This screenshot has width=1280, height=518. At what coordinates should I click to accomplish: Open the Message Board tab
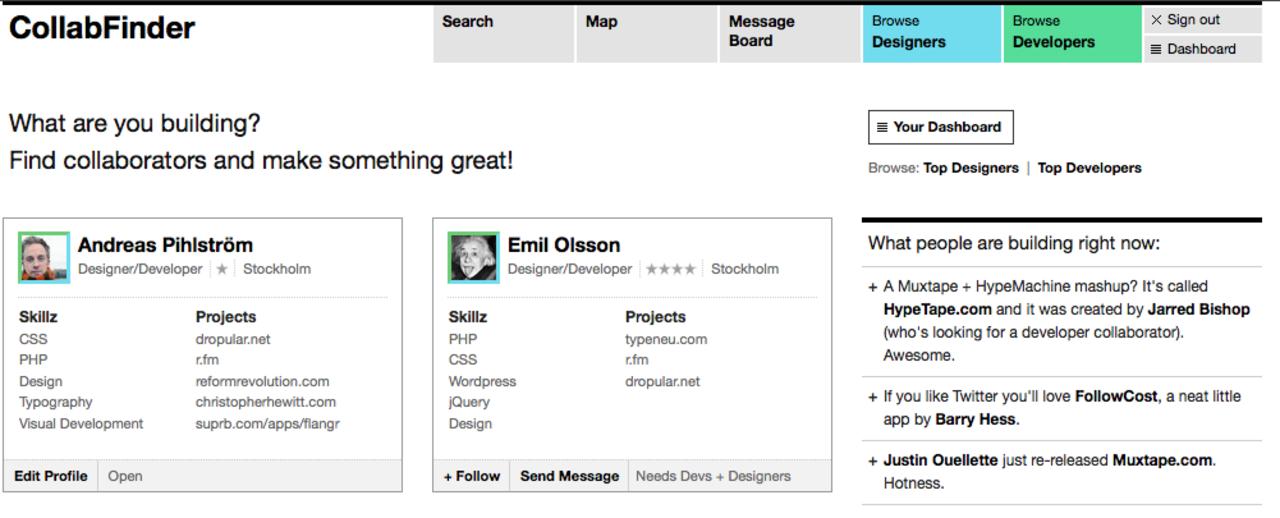tap(789, 33)
